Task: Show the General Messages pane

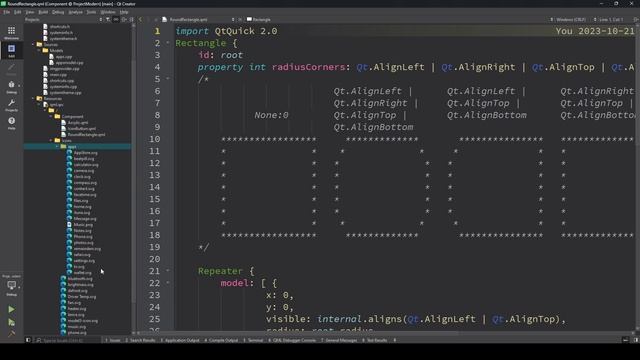Action: [x=339, y=340]
